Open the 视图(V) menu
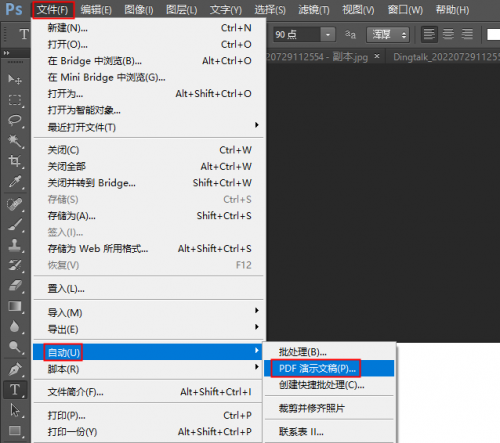 [x=358, y=10]
